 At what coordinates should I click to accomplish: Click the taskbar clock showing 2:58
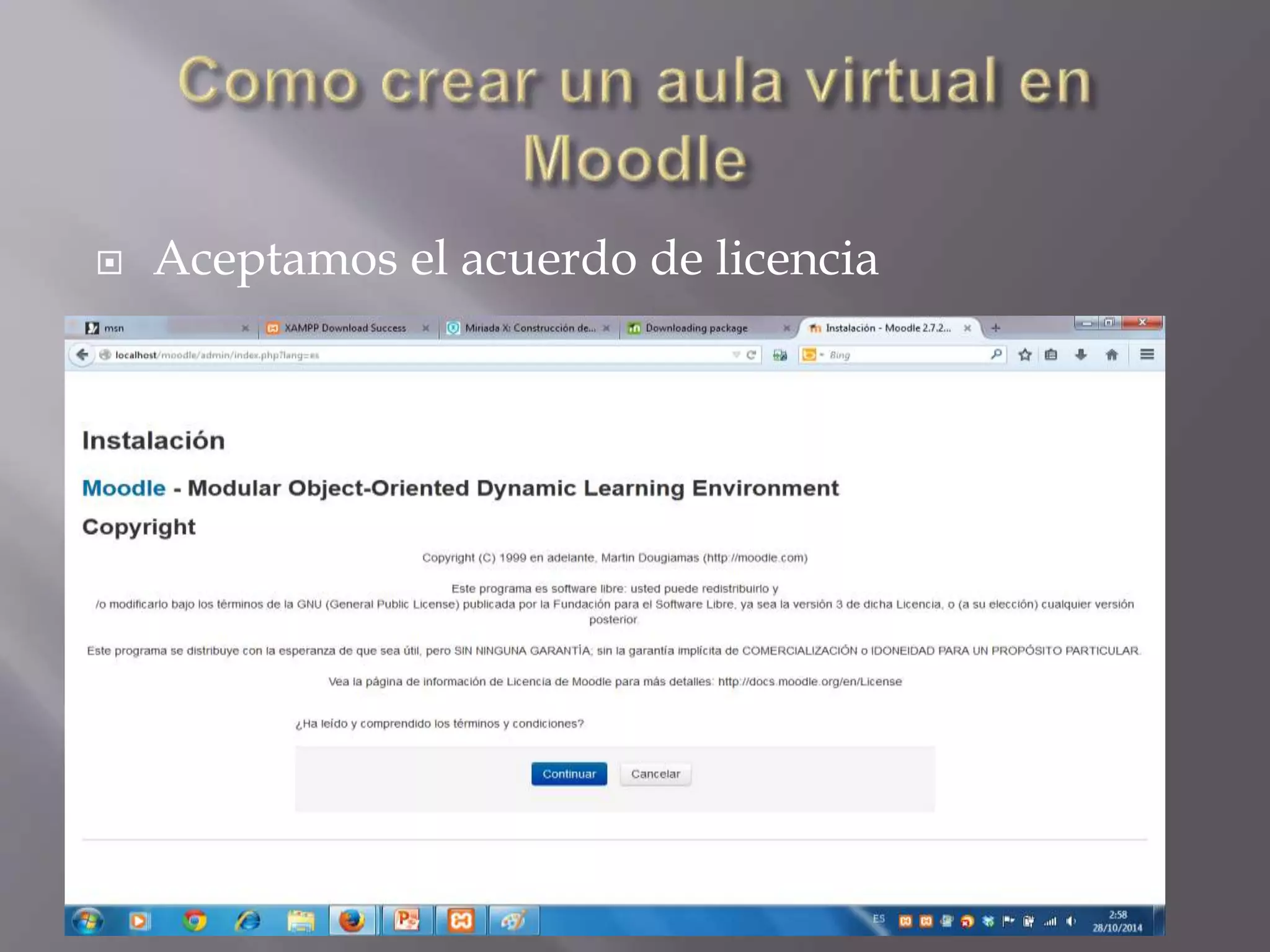(1117, 921)
